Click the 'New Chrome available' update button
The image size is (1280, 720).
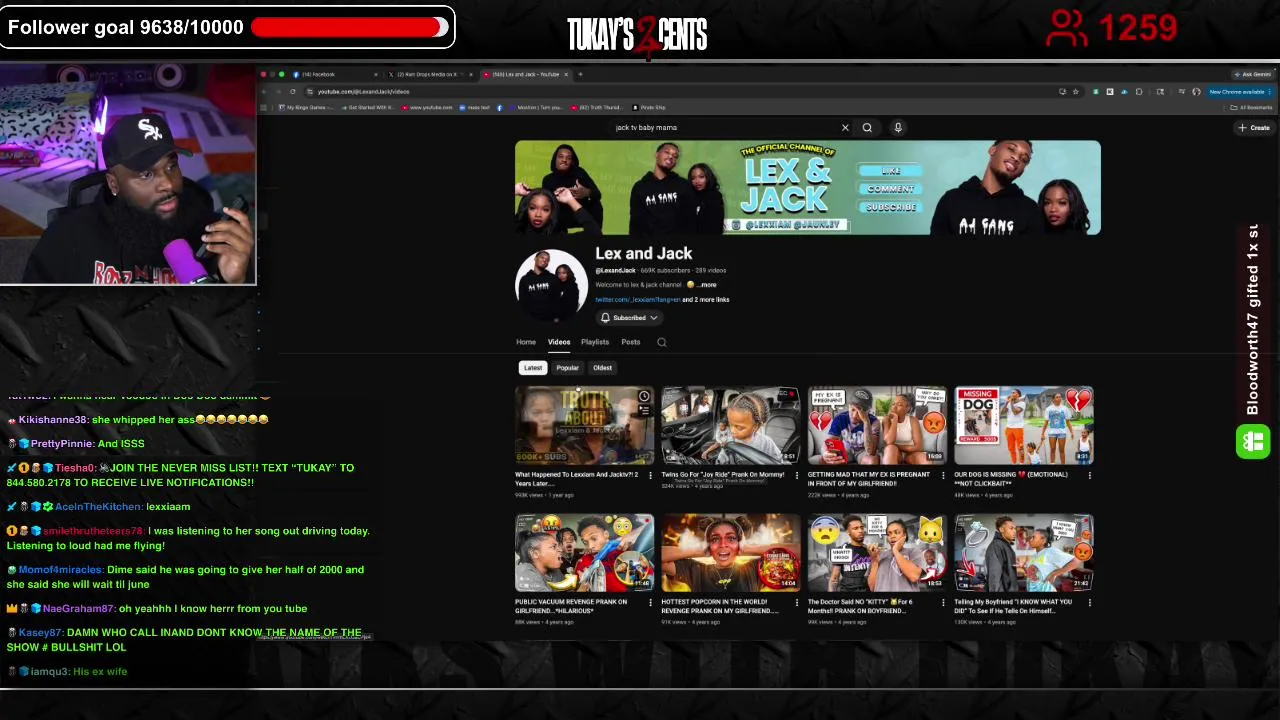[1238, 92]
